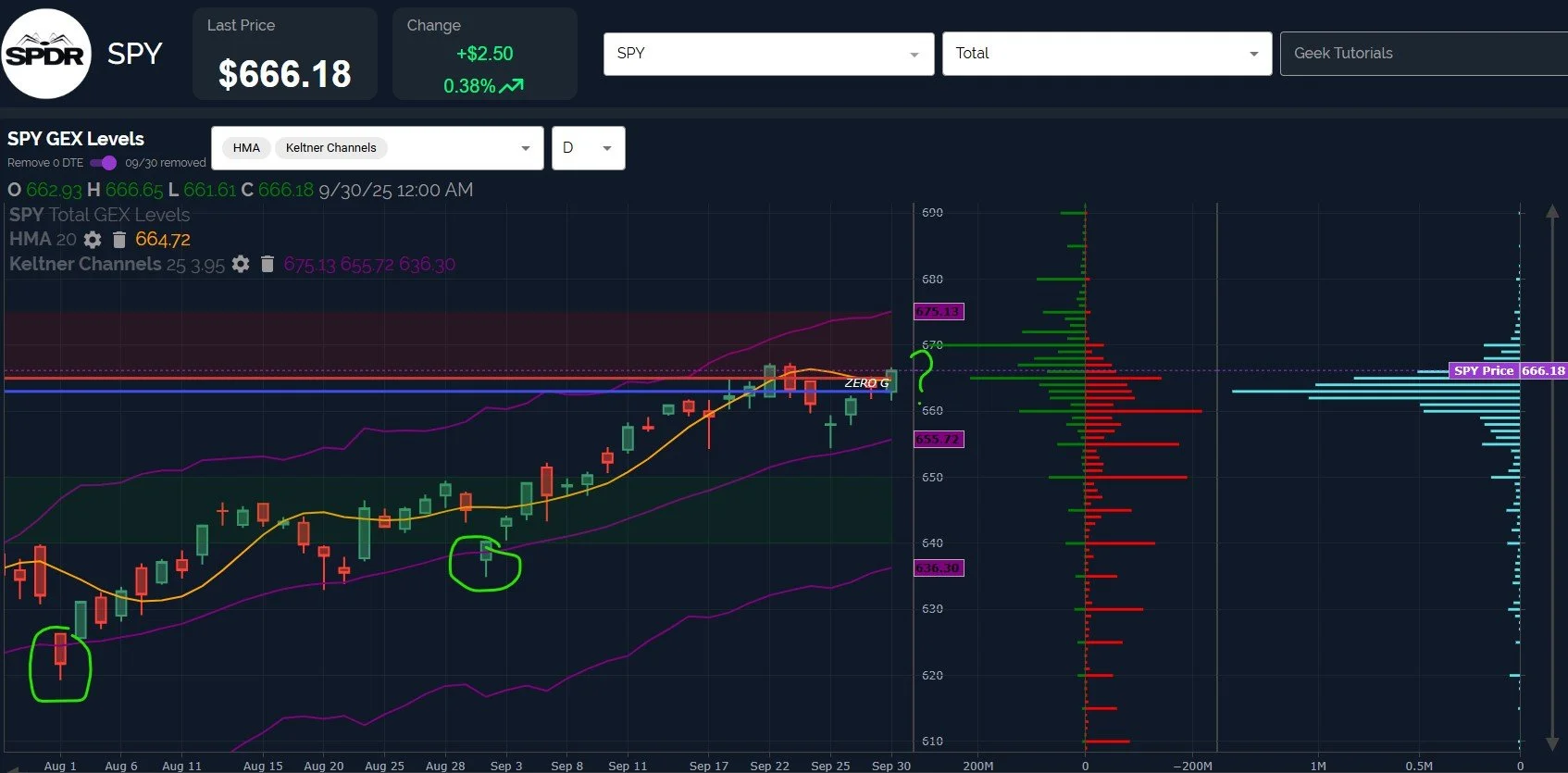Viewport: 1568px width, 773px height.
Task: Click the Sep 30 date axis label
Action: point(890,766)
